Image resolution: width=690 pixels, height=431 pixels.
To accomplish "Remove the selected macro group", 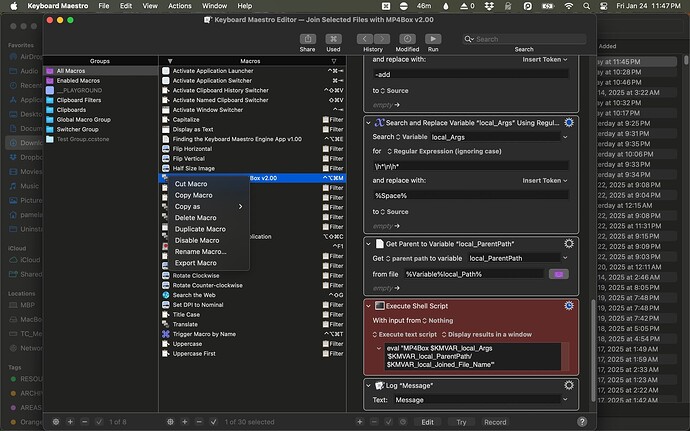I will coord(84,422).
